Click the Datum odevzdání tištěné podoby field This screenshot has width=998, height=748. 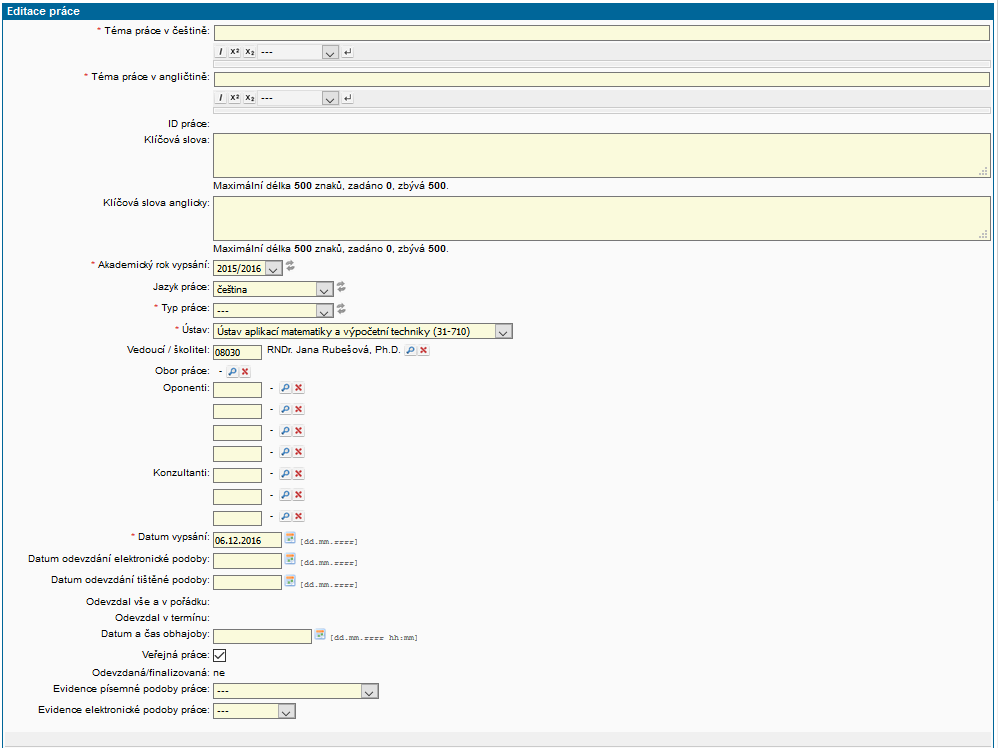click(x=248, y=582)
